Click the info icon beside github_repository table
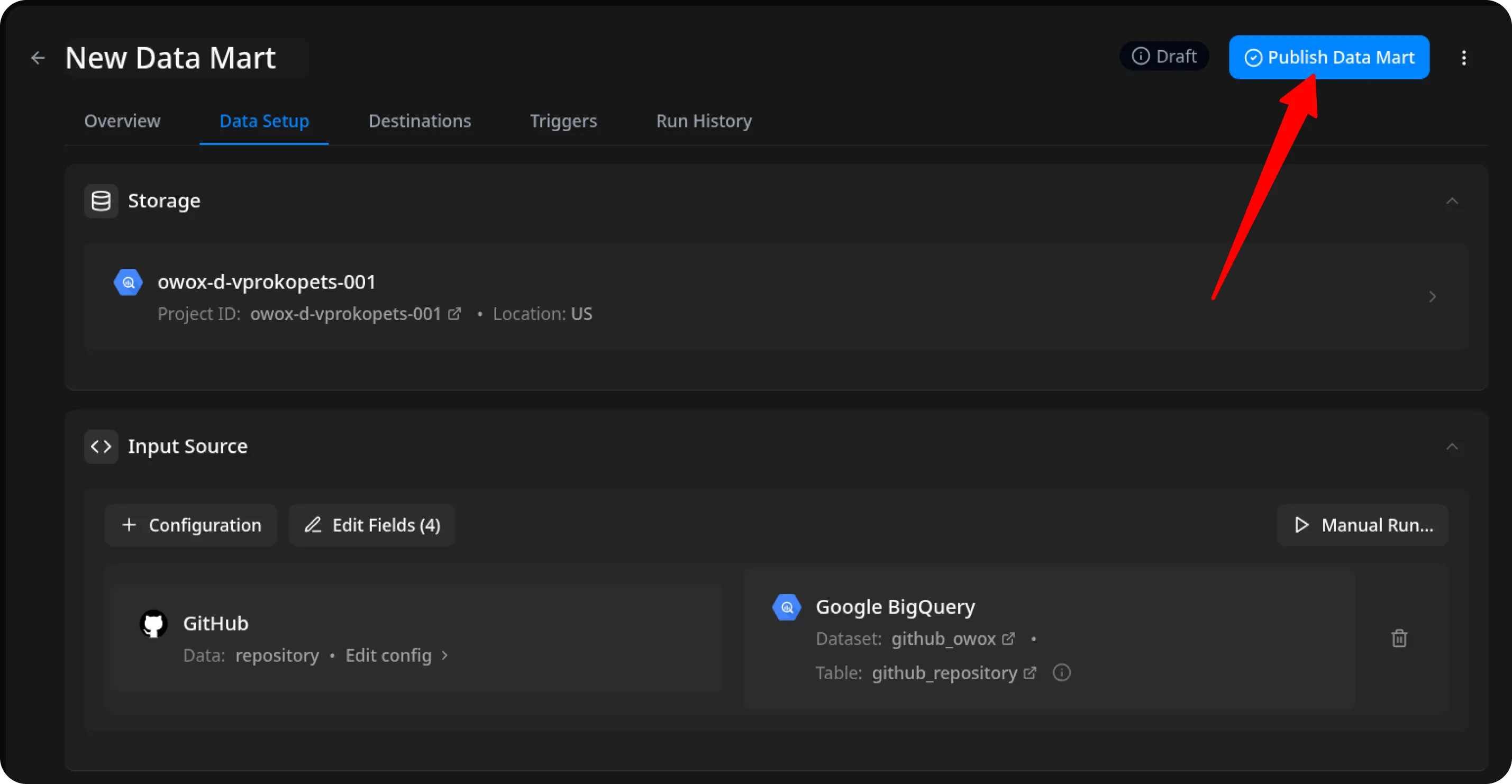1512x784 pixels. [x=1061, y=673]
